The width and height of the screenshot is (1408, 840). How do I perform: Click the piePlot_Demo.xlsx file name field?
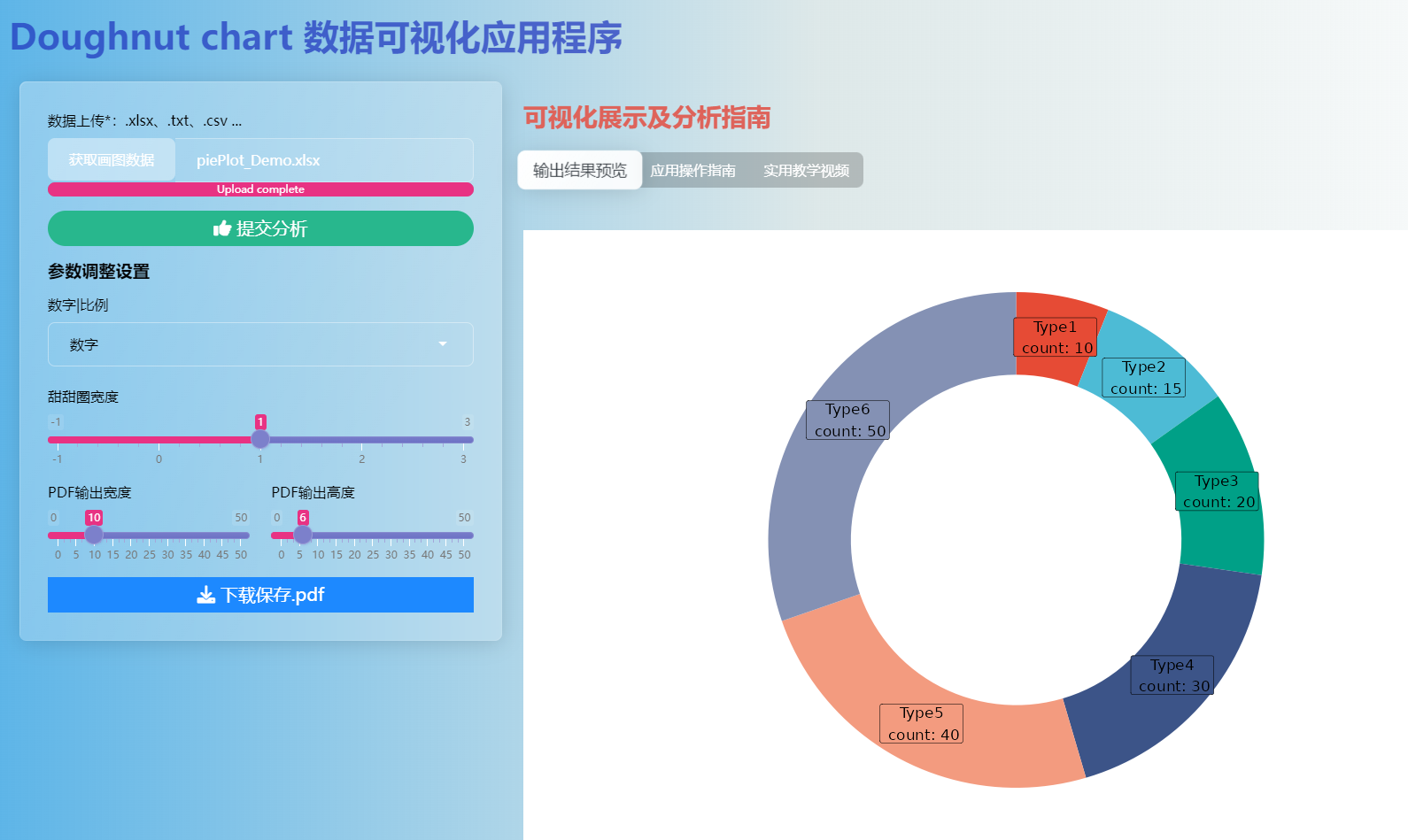(323, 160)
